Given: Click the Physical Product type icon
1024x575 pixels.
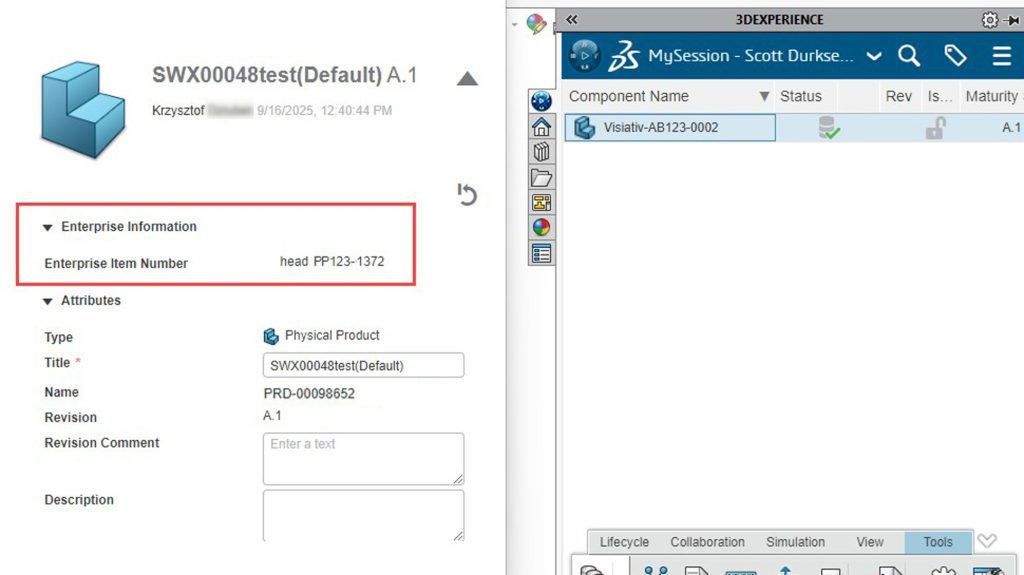Looking at the screenshot, I should [271, 336].
